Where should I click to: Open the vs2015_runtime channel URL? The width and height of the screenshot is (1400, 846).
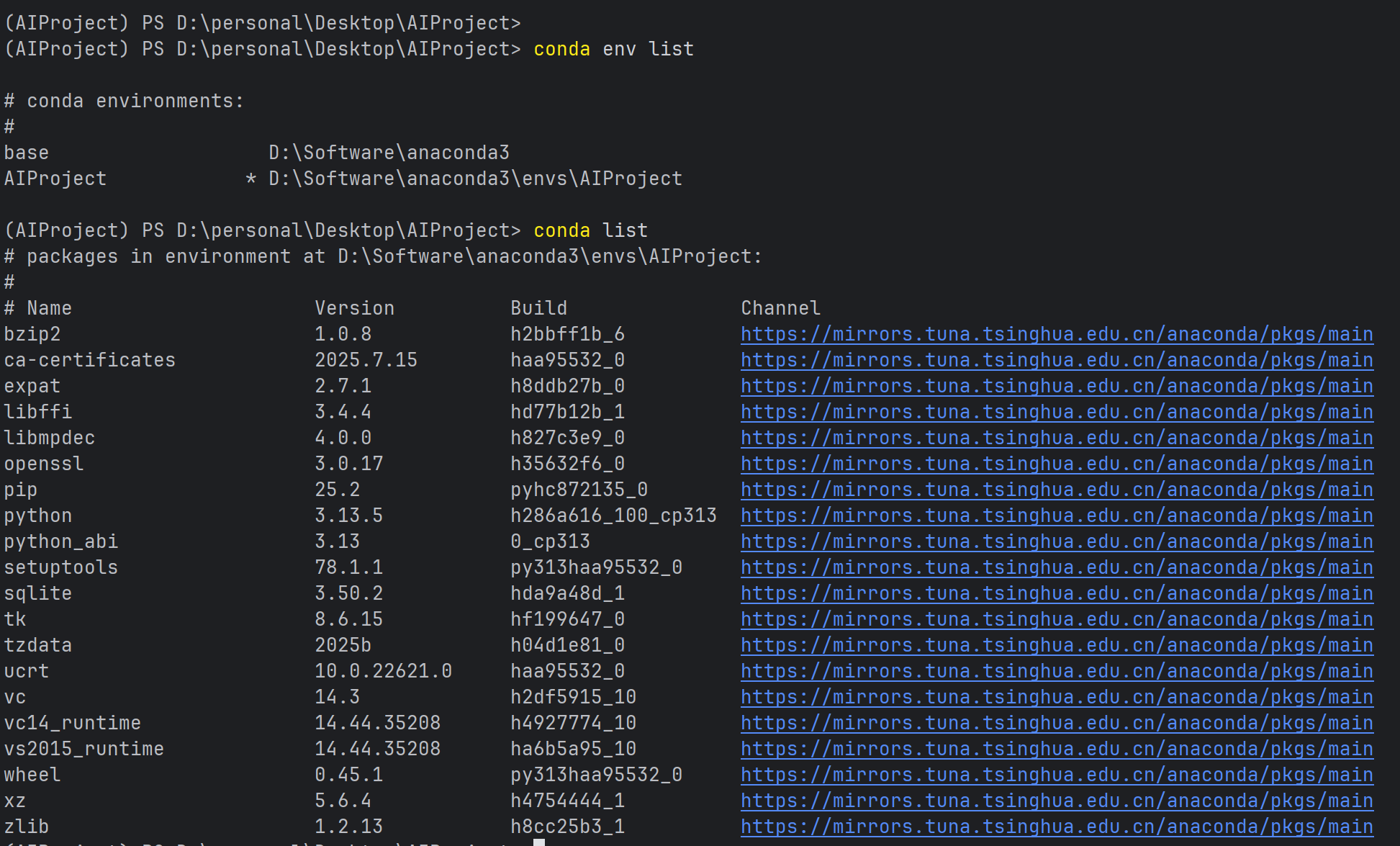click(x=1057, y=749)
